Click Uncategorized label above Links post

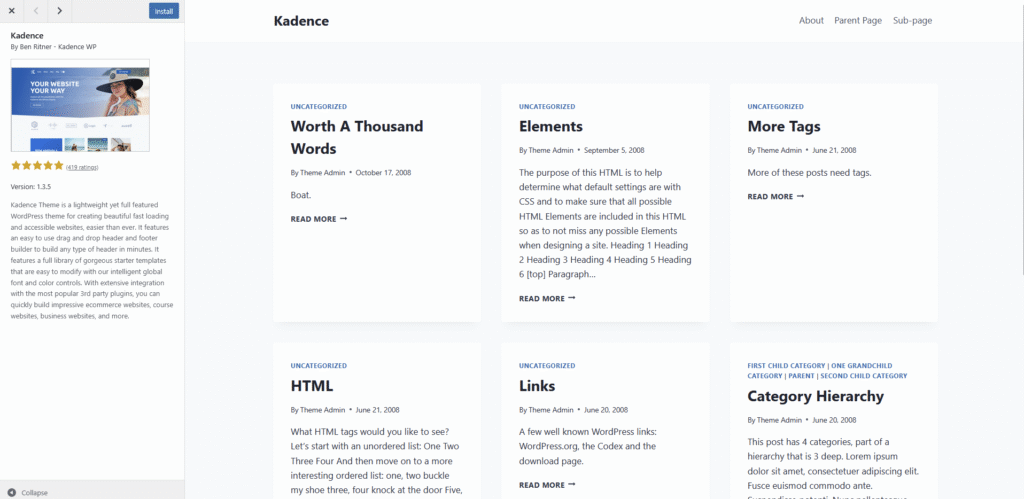click(547, 366)
